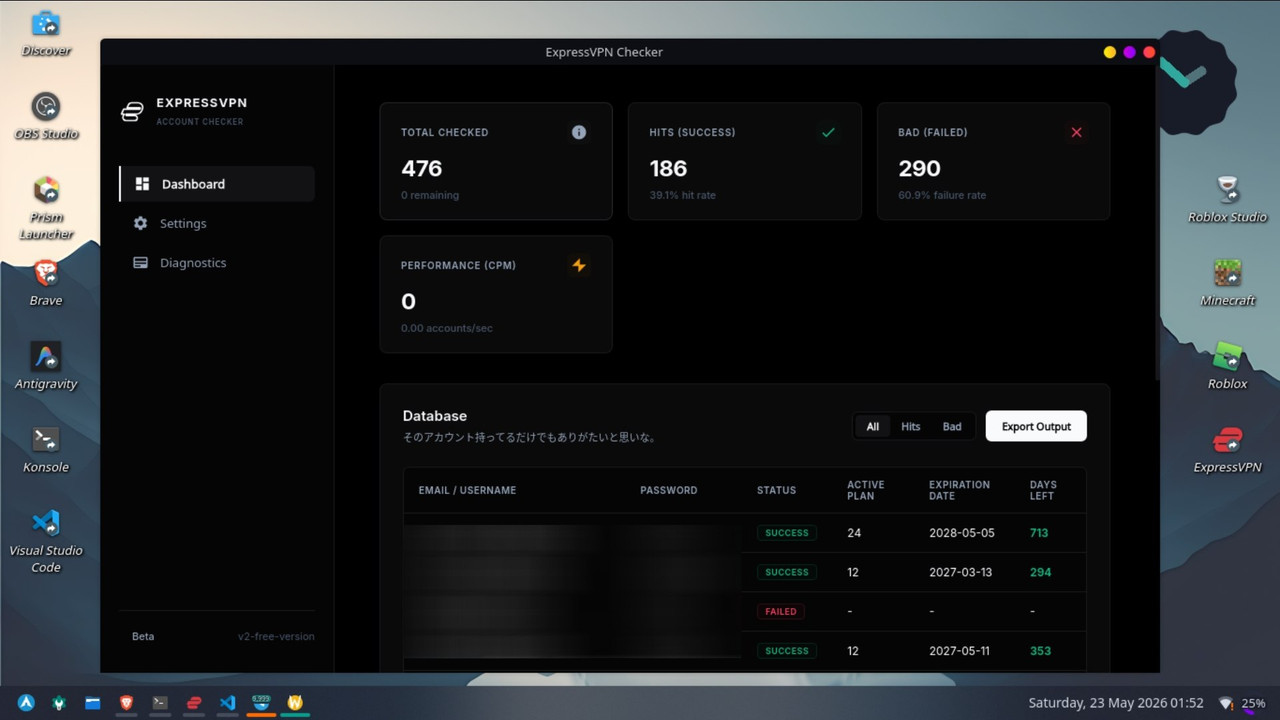Image resolution: width=1280 pixels, height=720 pixels.
Task: Click the Active Plan column header
Action: [x=866, y=490]
